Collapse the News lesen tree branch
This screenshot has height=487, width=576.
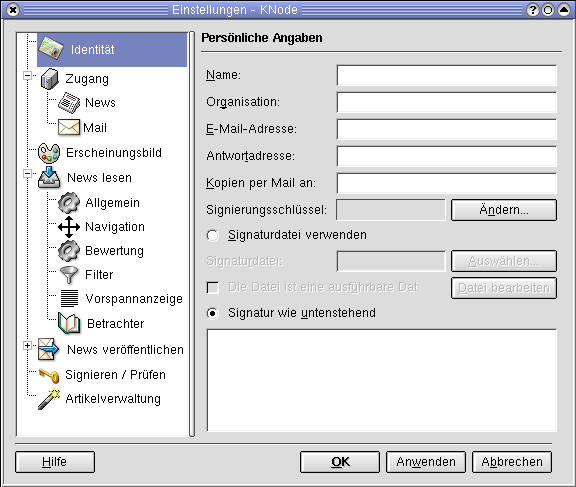pyautogui.click(x=28, y=173)
